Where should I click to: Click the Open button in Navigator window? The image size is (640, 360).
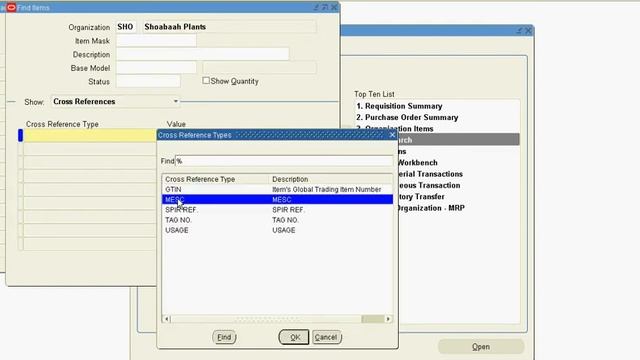[481, 347]
